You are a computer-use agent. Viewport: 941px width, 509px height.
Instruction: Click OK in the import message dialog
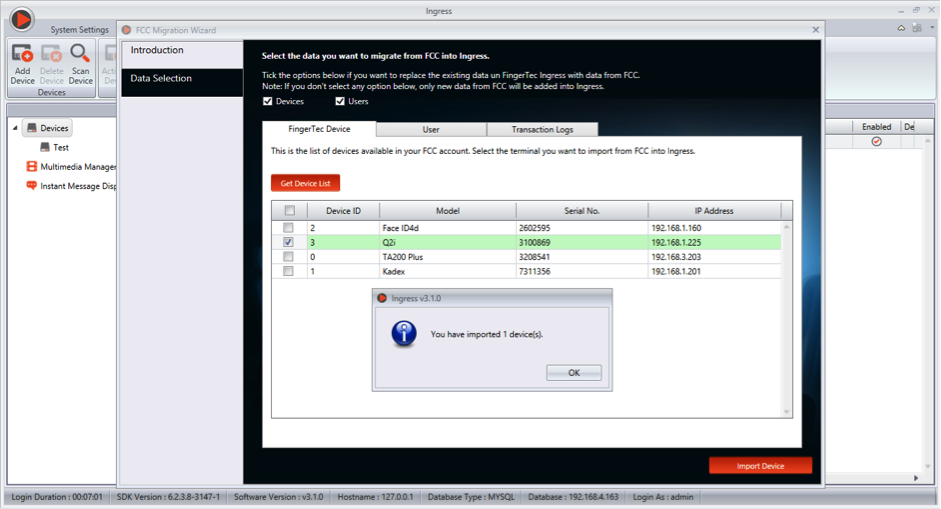pos(574,373)
